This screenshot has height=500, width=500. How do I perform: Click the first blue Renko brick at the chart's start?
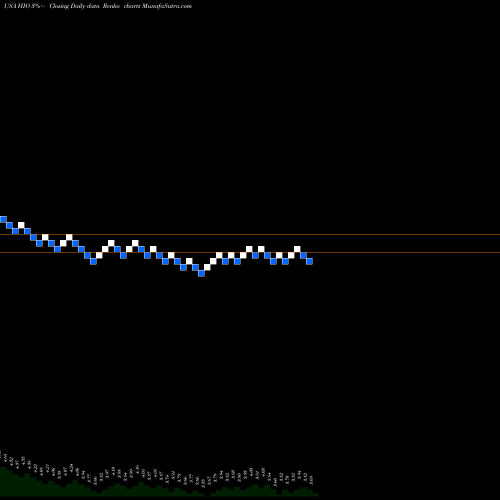[x=3, y=219]
